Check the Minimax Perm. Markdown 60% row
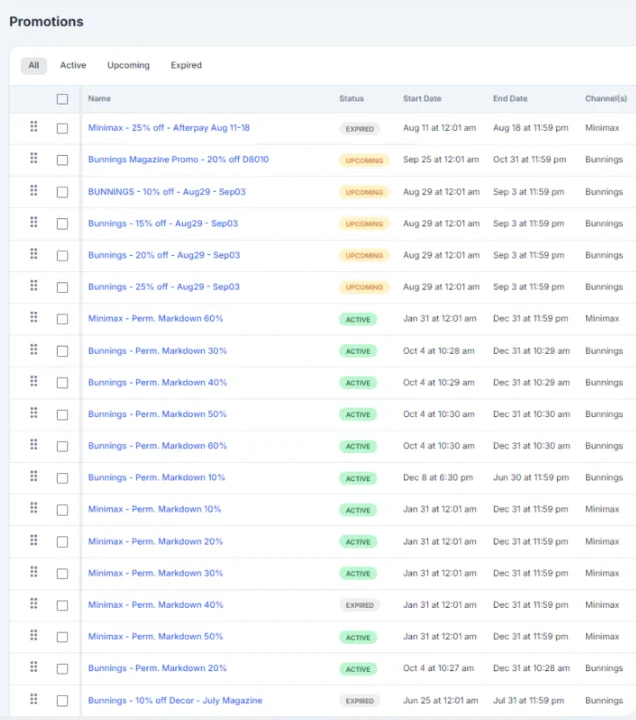 tap(62, 319)
